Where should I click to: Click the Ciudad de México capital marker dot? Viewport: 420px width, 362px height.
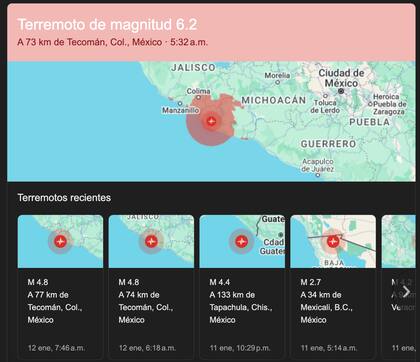point(341,91)
